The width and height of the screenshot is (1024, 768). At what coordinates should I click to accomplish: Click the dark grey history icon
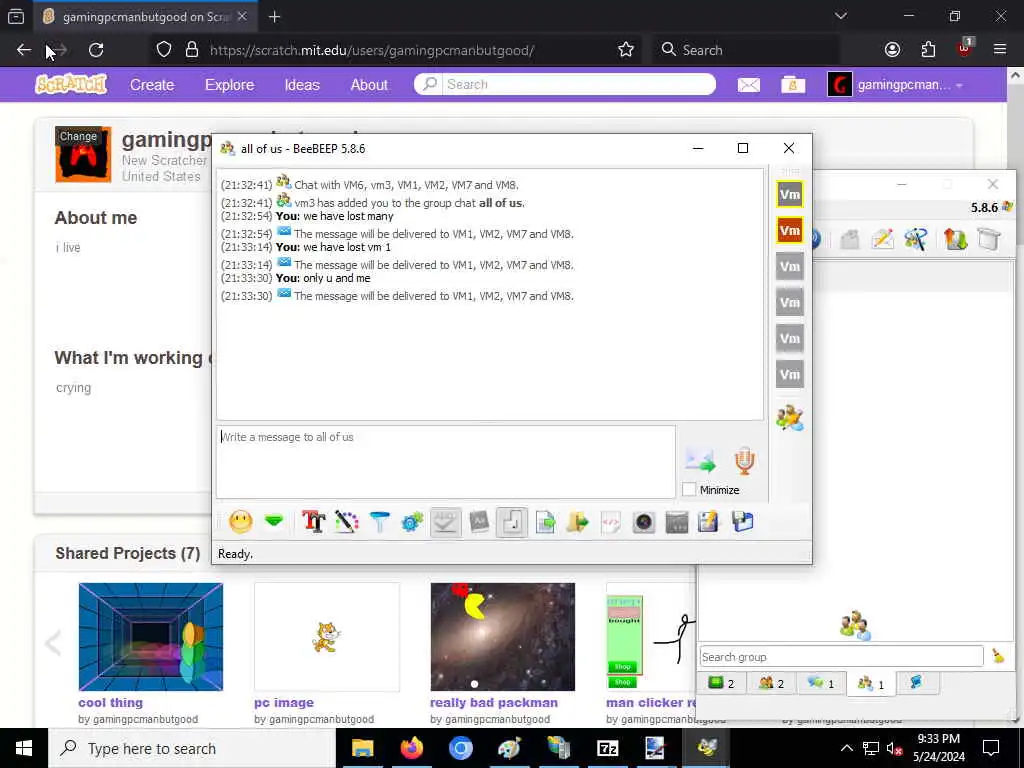pos(677,522)
